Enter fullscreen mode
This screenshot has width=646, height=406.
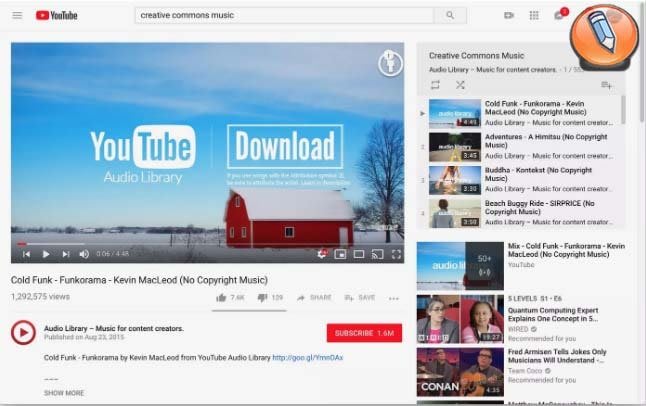click(396, 254)
